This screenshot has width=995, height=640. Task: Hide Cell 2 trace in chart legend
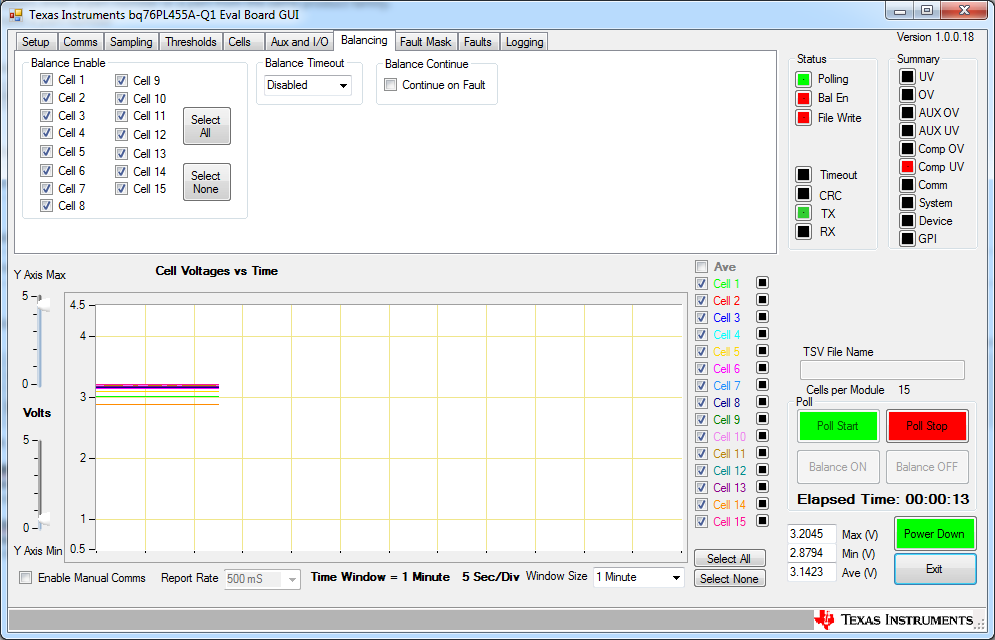click(x=701, y=301)
